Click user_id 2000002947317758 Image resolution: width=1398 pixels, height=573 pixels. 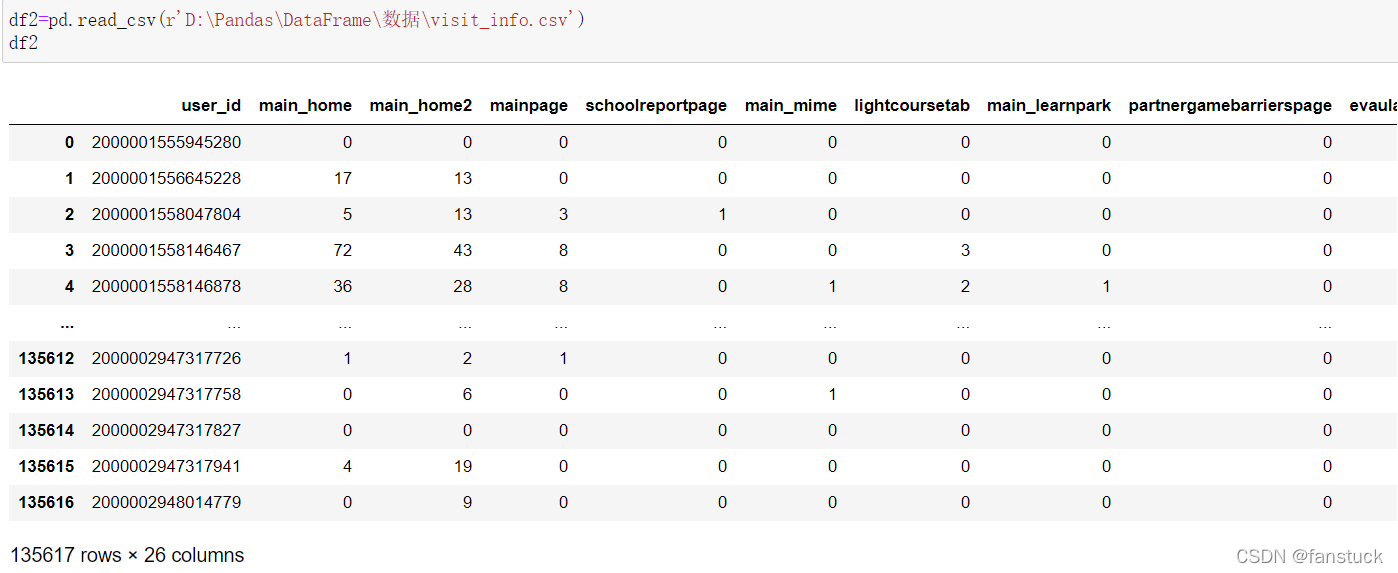(x=166, y=394)
